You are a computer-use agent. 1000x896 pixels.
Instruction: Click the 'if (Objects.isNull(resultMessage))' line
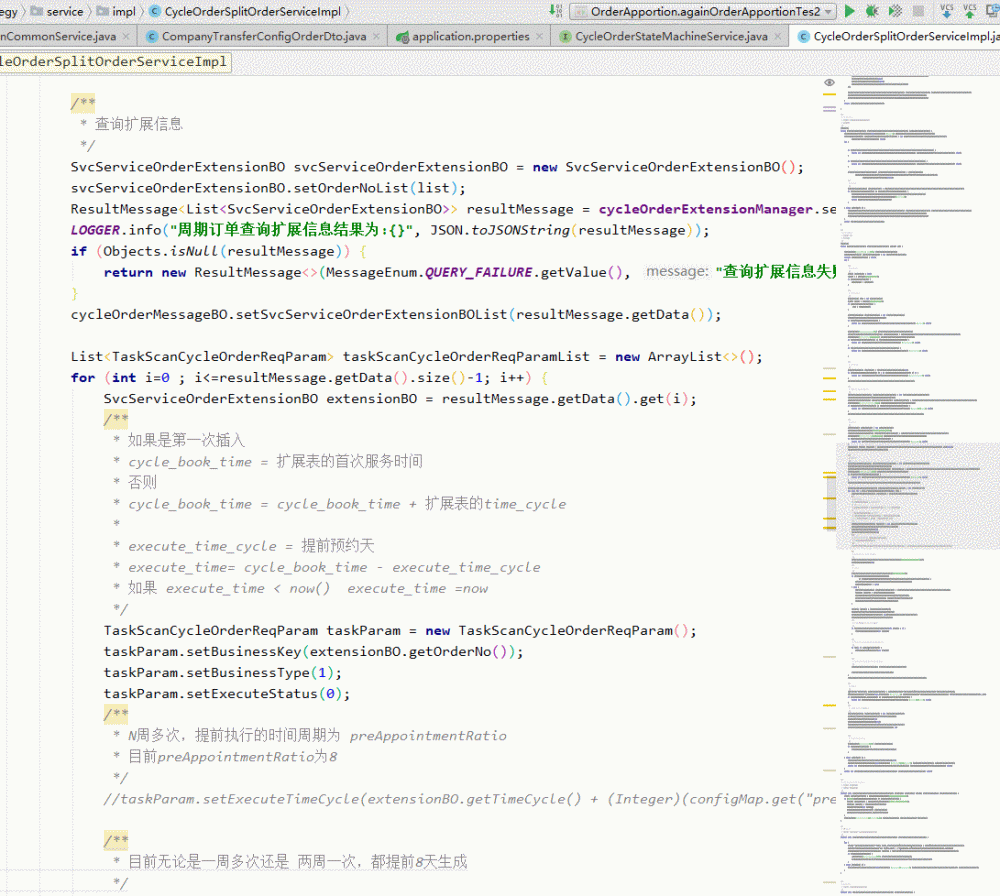219,251
